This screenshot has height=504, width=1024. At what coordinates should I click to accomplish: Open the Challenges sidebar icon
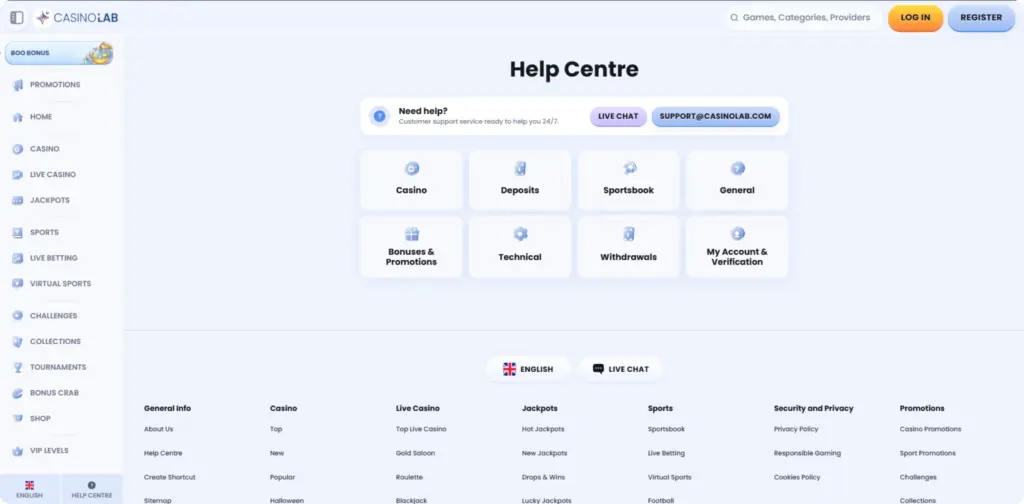click(18, 315)
